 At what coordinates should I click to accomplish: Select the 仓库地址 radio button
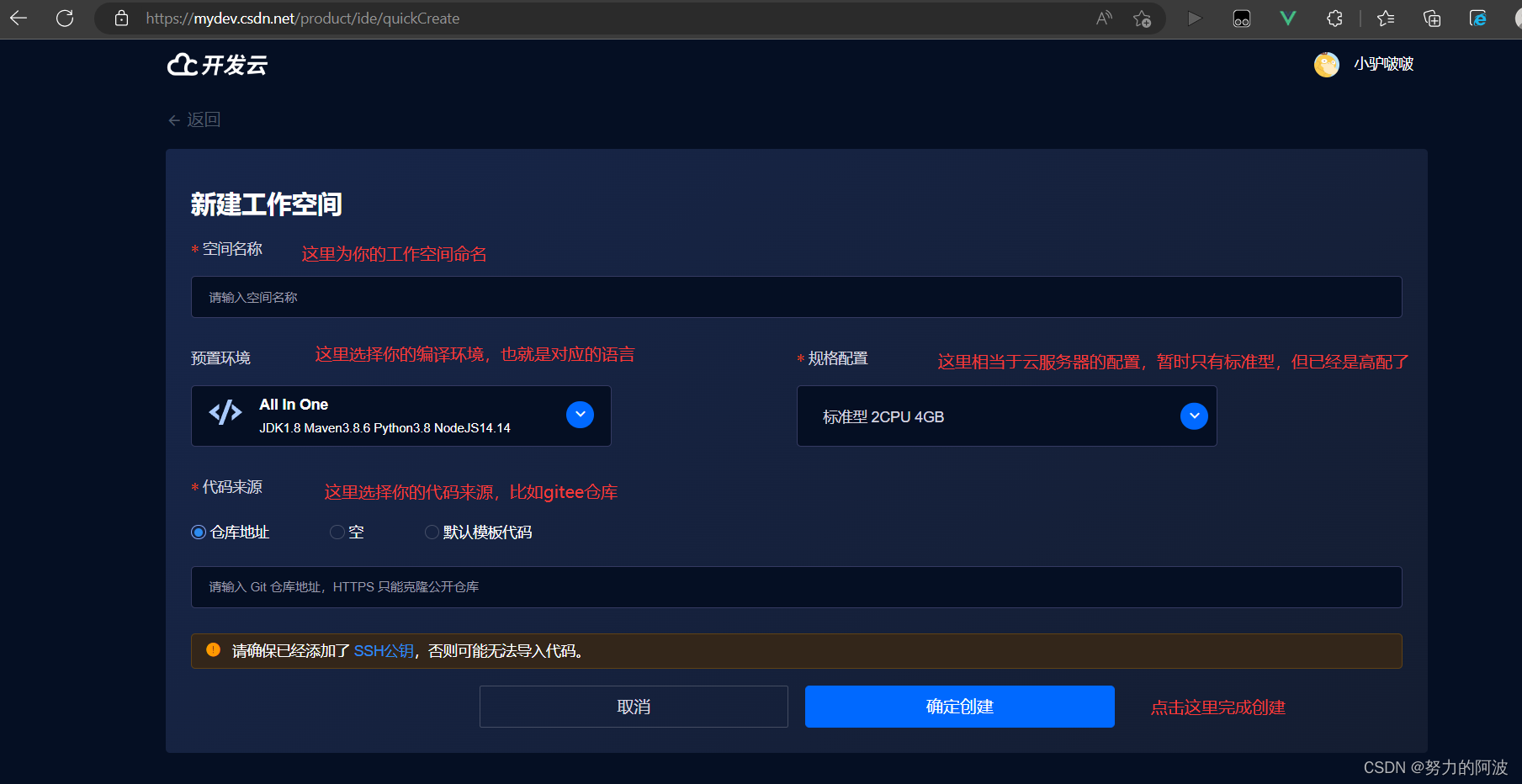199,532
